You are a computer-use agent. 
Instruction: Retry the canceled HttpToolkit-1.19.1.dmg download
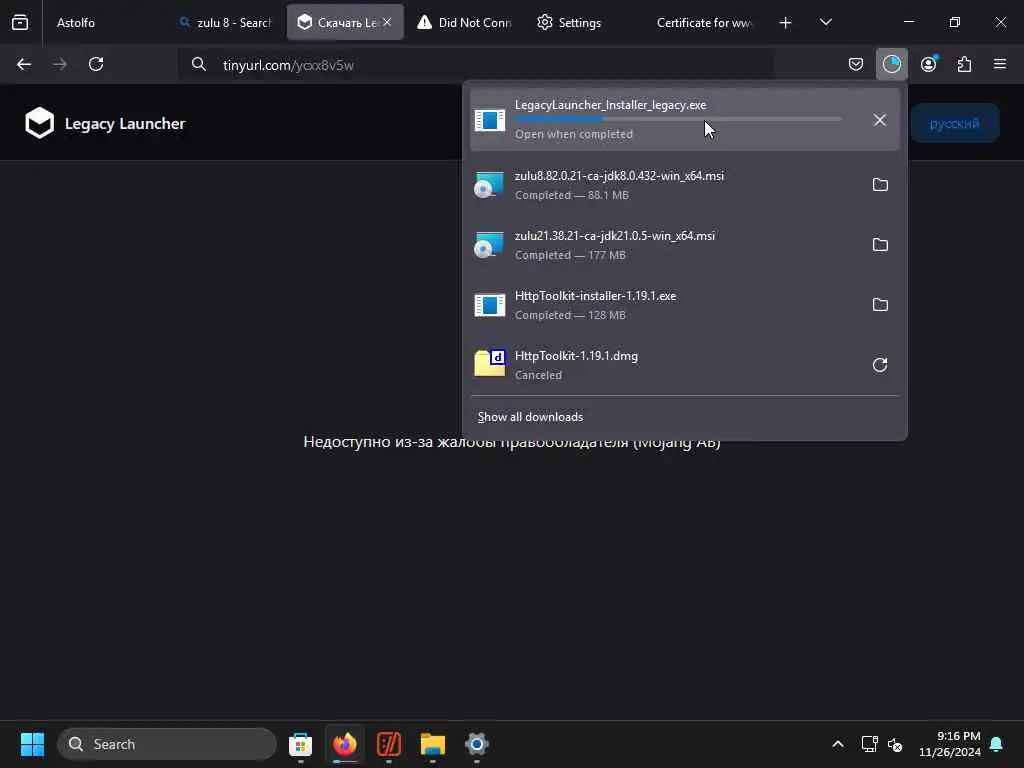[x=880, y=365]
